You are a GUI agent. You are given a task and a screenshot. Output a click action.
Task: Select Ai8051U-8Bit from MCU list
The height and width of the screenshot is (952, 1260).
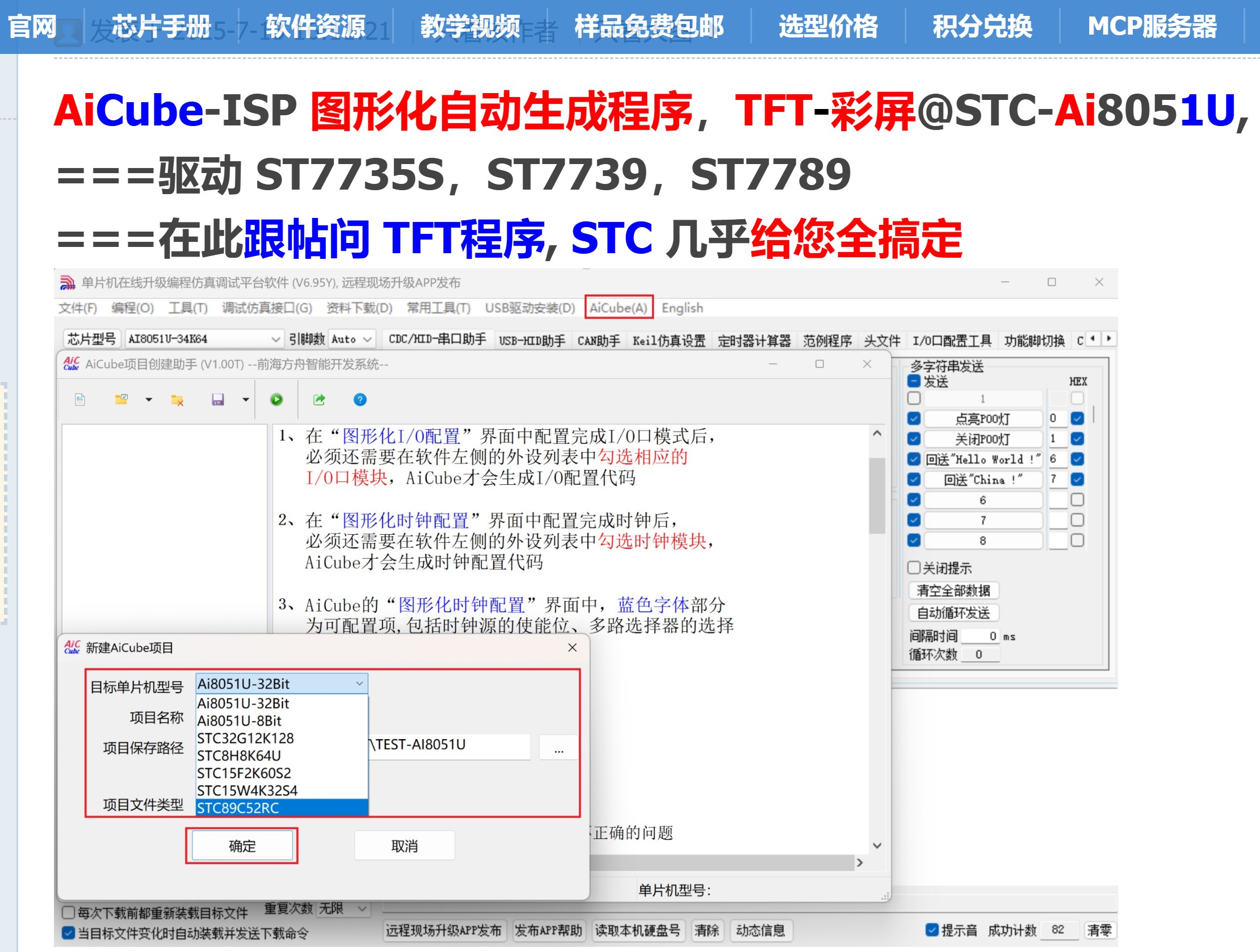[282, 722]
